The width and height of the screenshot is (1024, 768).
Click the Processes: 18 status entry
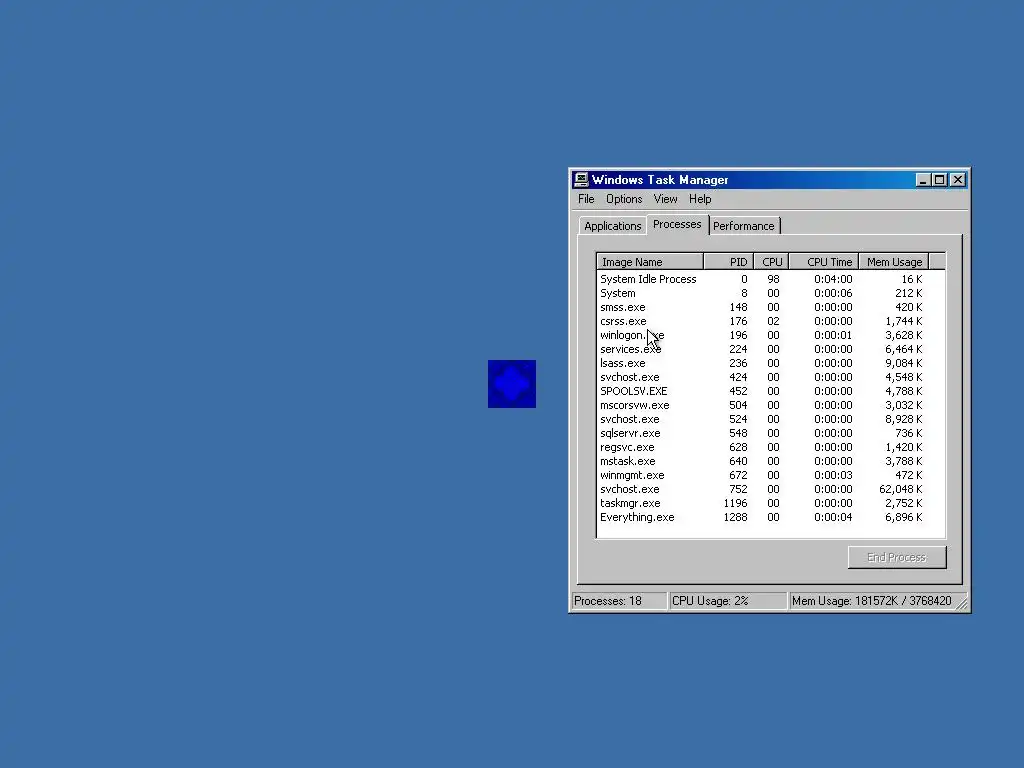tap(619, 601)
